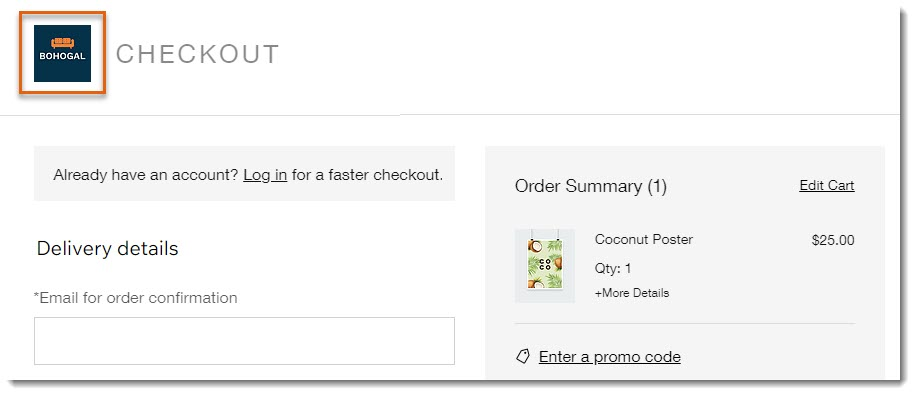Open the Edit Cart link
Screen dimensions: 915x395
[827, 186]
